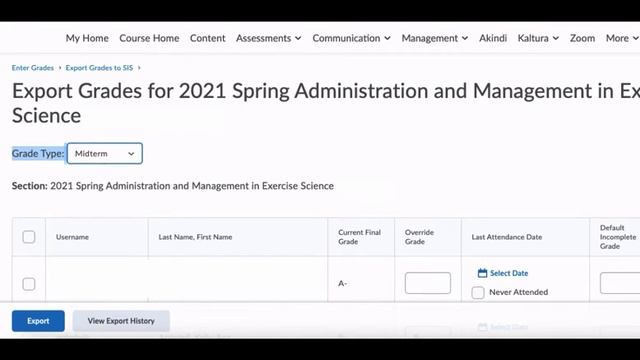The image size is (640, 360).
Task: Click the calendar icon beside Select Date
Action: (482, 273)
